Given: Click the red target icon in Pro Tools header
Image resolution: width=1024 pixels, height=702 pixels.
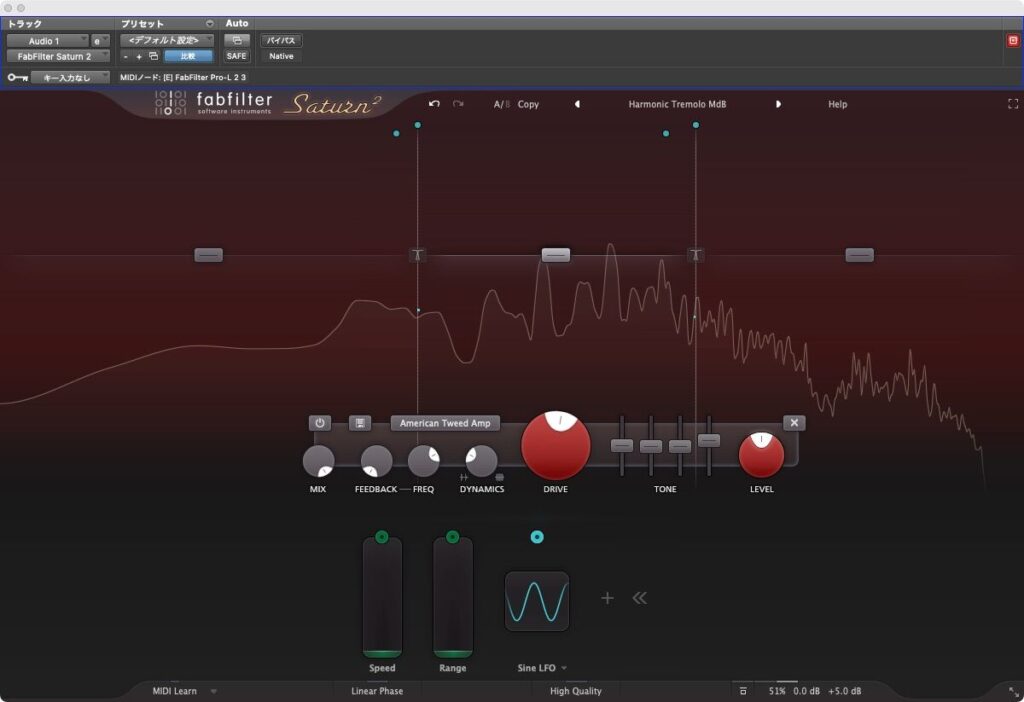Looking at the screenshot, I should pos(1013,40).
